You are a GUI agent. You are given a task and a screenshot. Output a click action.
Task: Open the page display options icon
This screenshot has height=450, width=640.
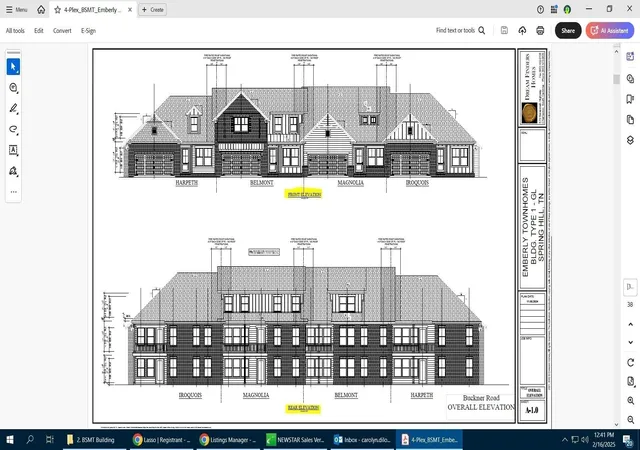[630, 381]
